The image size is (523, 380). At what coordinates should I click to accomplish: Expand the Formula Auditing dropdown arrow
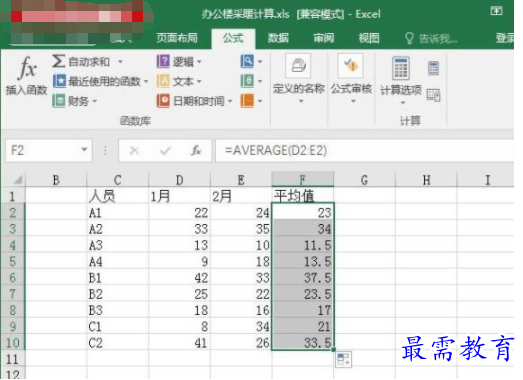[x=353, y=101]
